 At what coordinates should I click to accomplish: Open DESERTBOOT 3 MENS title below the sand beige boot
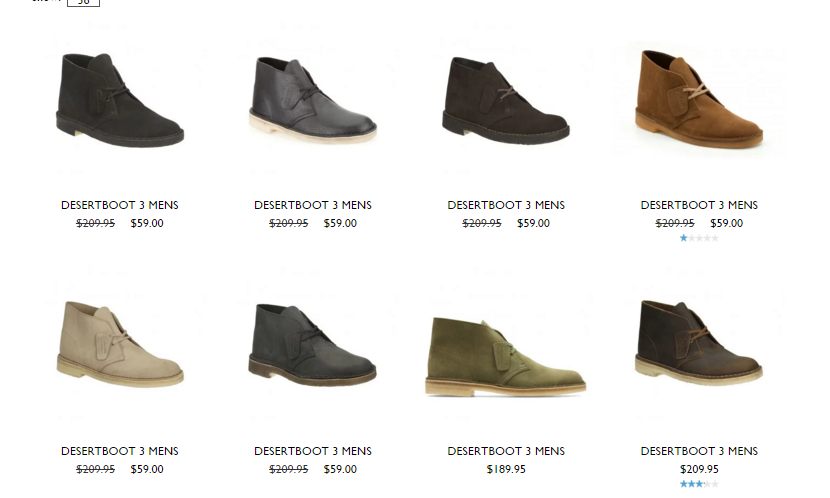click(120, 451)
